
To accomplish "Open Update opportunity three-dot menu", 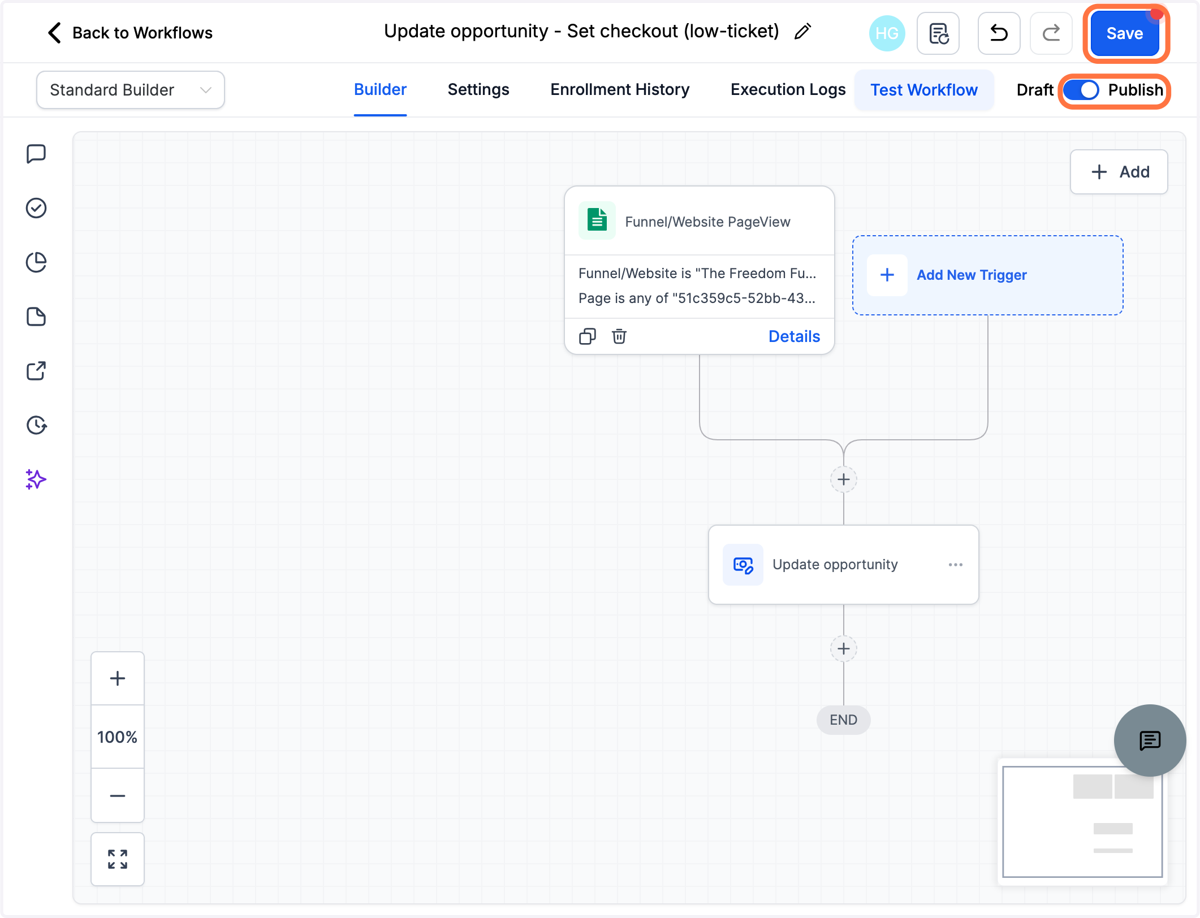I will coord(955,565).
